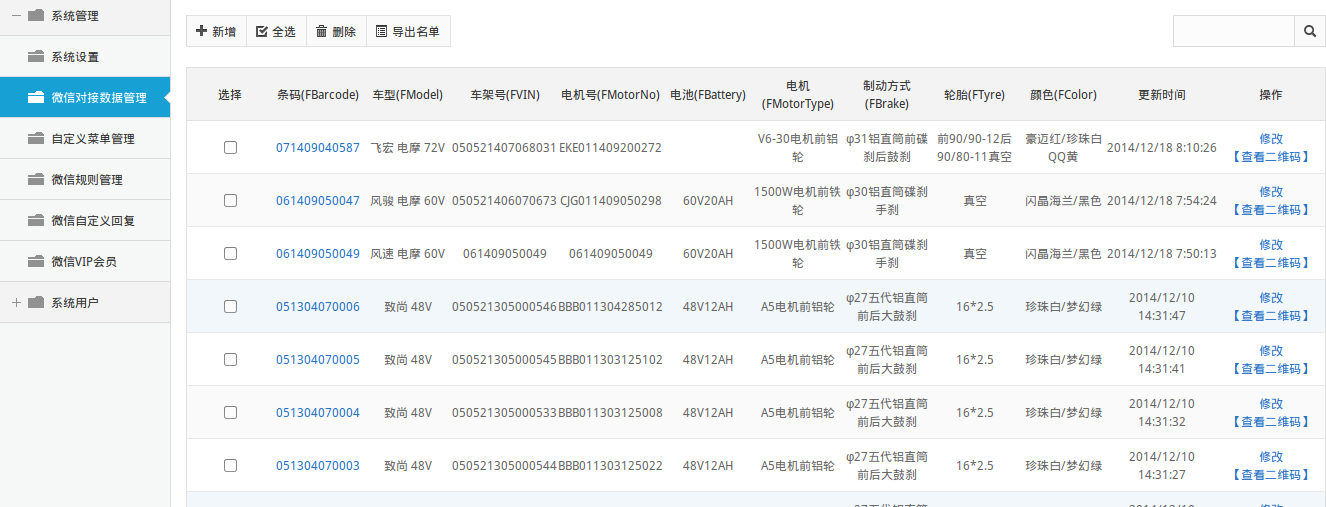The width and height of the screenshot is (1326, 507).
Task: Click the 删除 delete button
Action: pyautogui.click(x=336, y=32)
